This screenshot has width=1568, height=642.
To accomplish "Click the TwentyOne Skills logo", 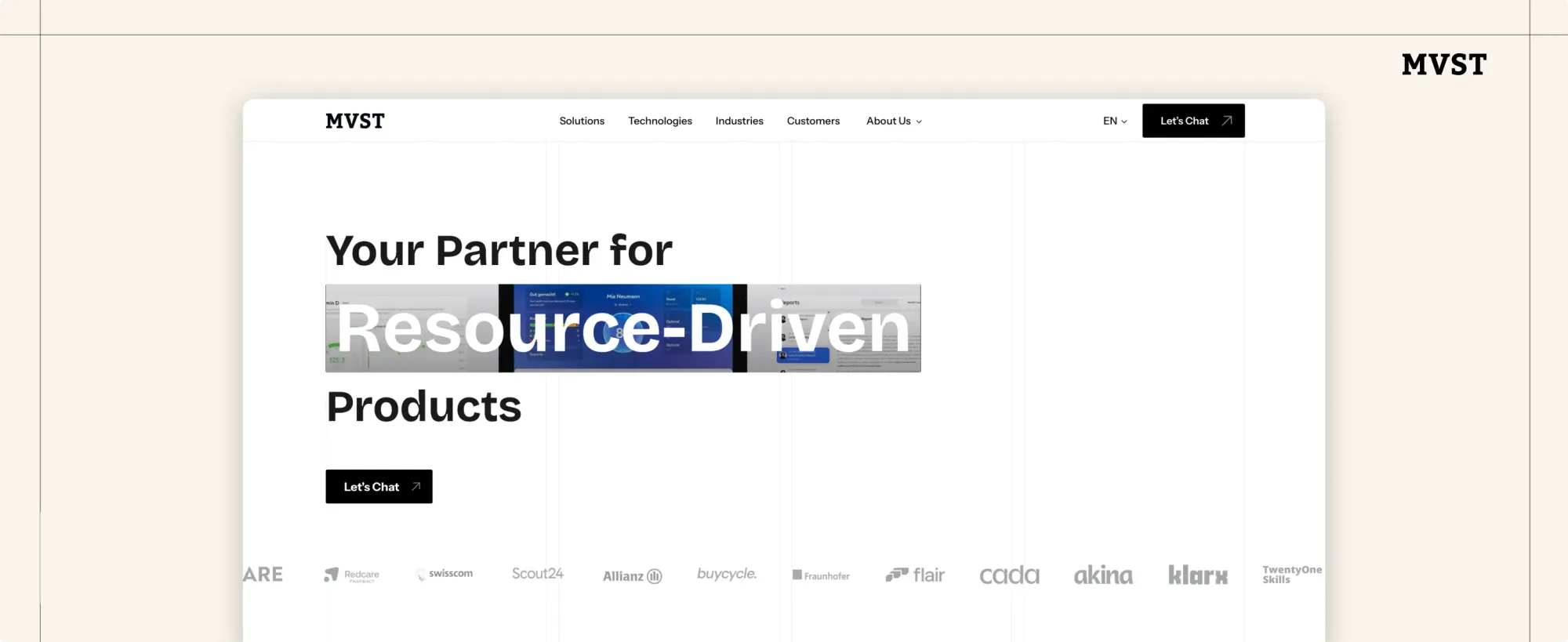I will coord(1292,575).
